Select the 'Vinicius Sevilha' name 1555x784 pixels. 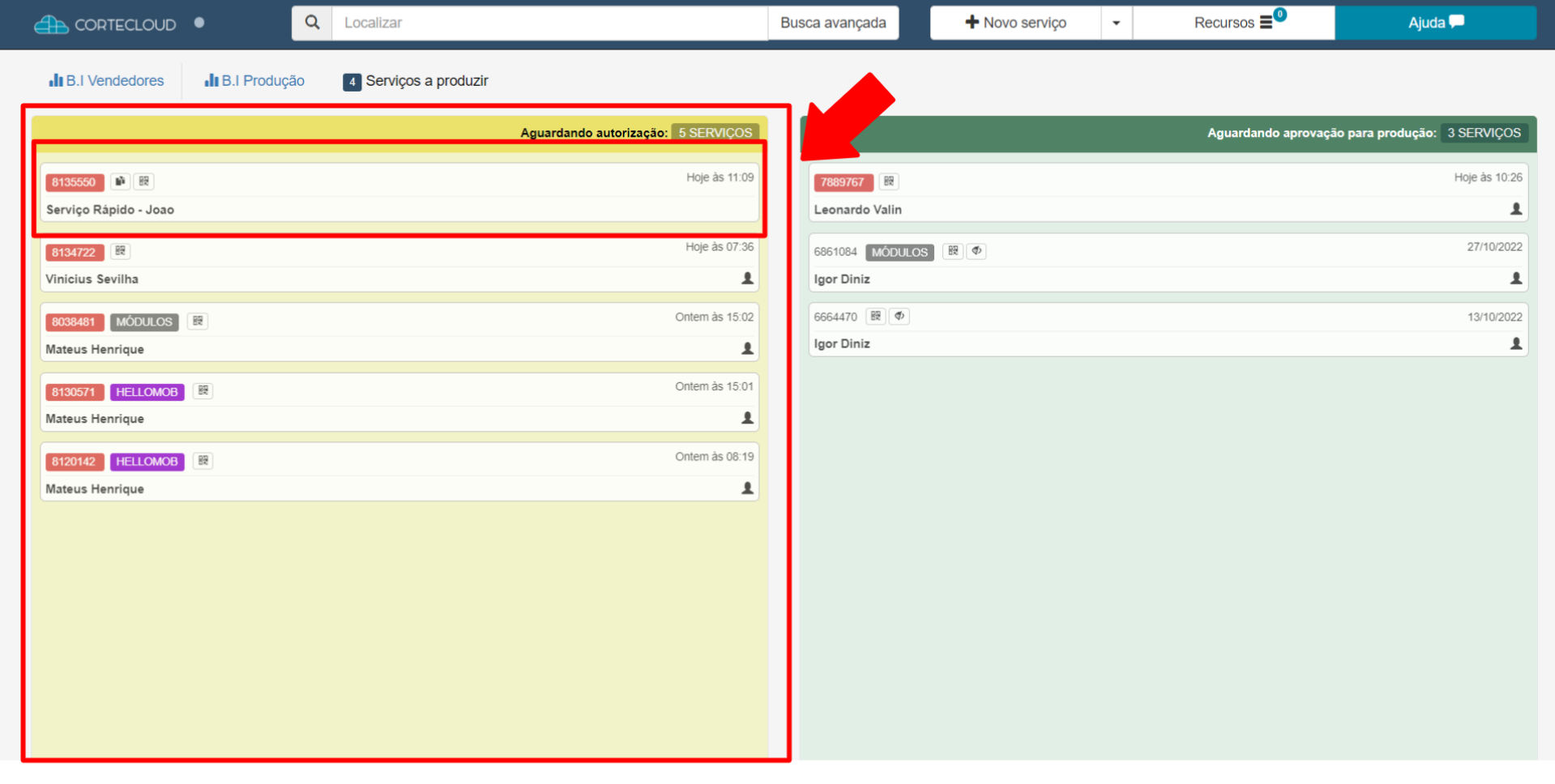92,279
